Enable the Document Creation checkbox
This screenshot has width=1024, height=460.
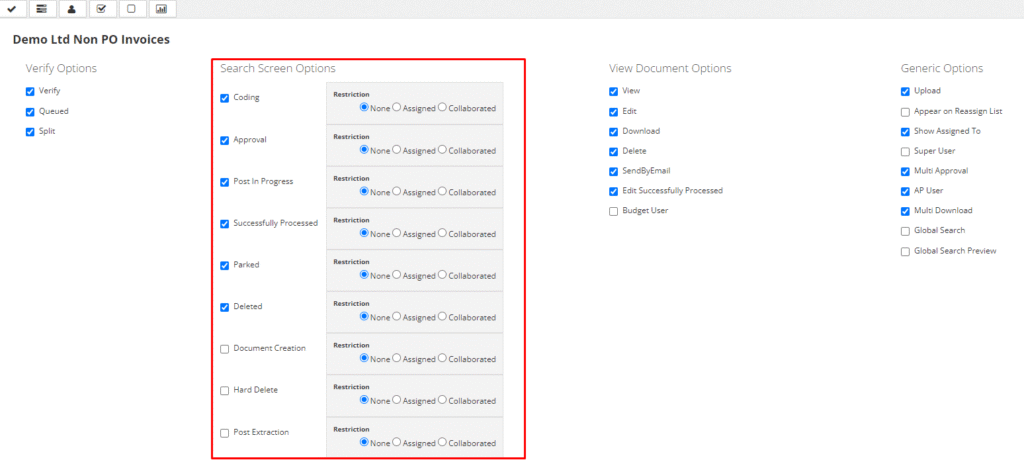tap(225, 349)
